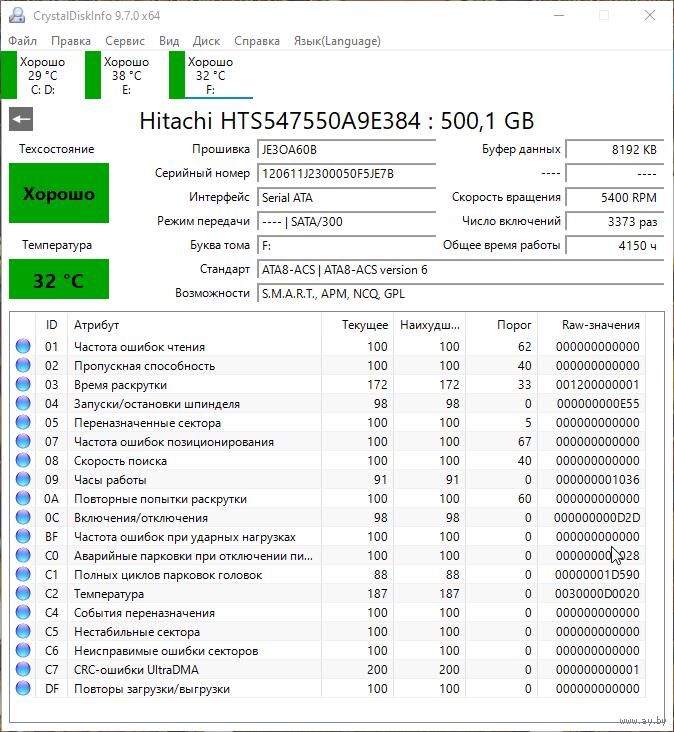The image size is (674, 732).
Task: Select the Время раскрутки attribute name
Action: [120, 385]
